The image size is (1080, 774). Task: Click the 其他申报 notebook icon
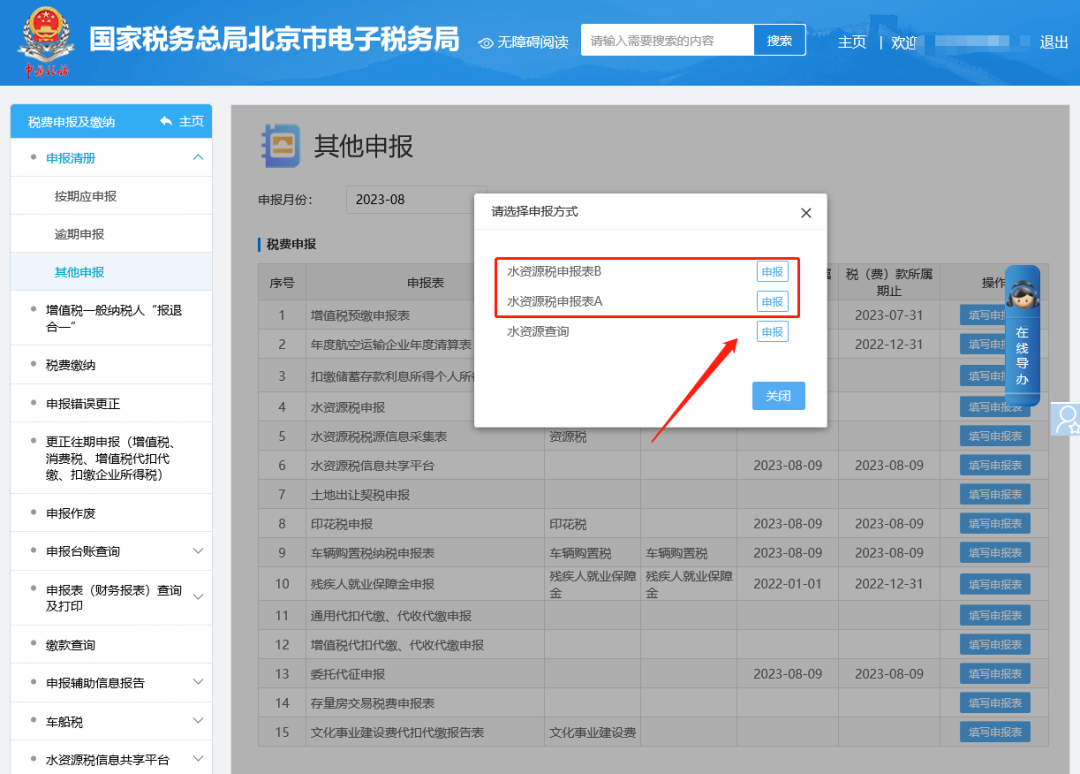coord(280,145)
